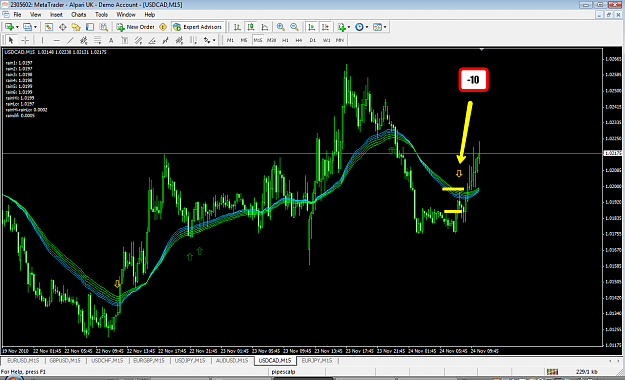Open the Tools menu
625x380 pixels.
101,14
